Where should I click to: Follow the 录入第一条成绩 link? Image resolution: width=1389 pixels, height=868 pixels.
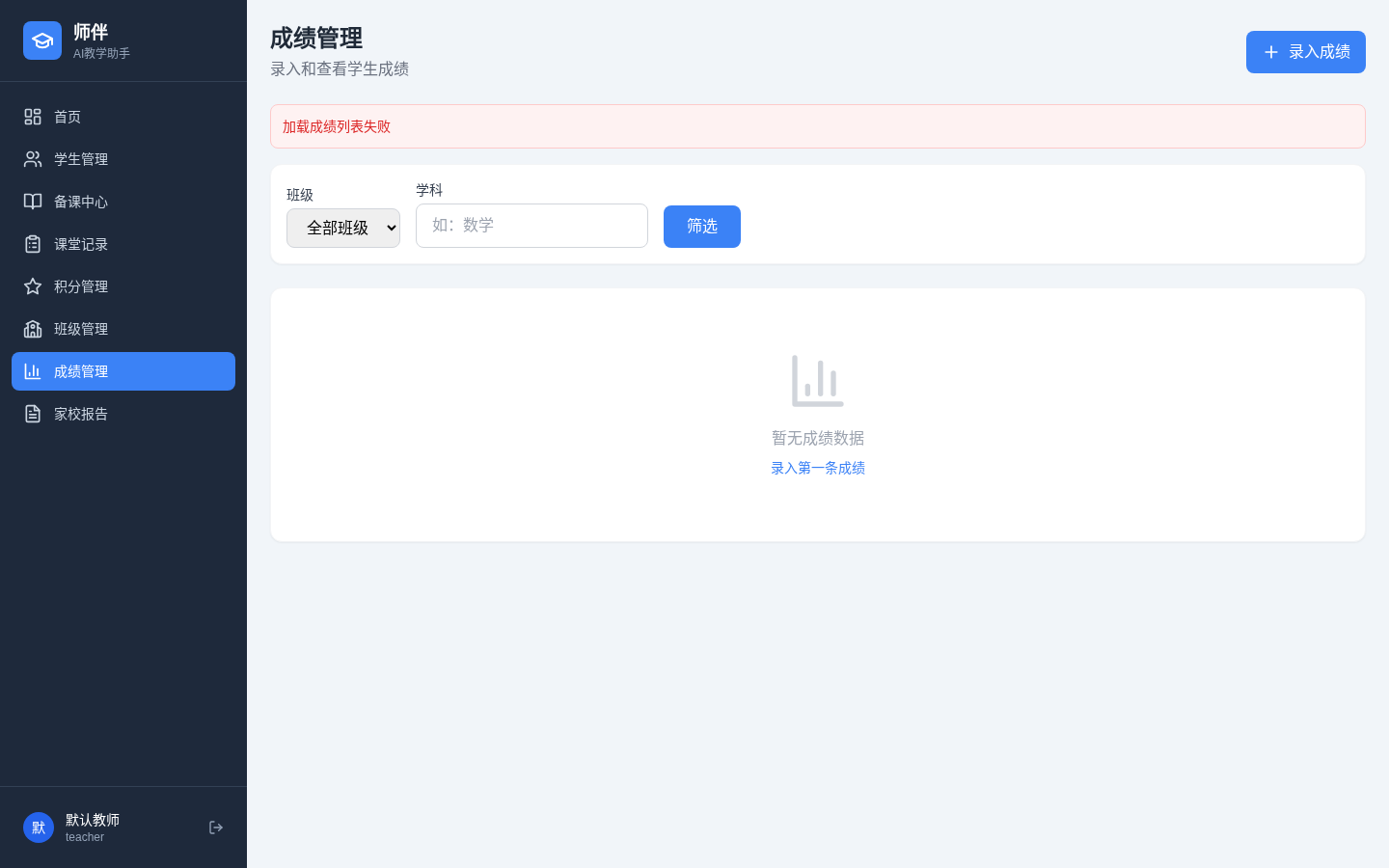[818, 468]
